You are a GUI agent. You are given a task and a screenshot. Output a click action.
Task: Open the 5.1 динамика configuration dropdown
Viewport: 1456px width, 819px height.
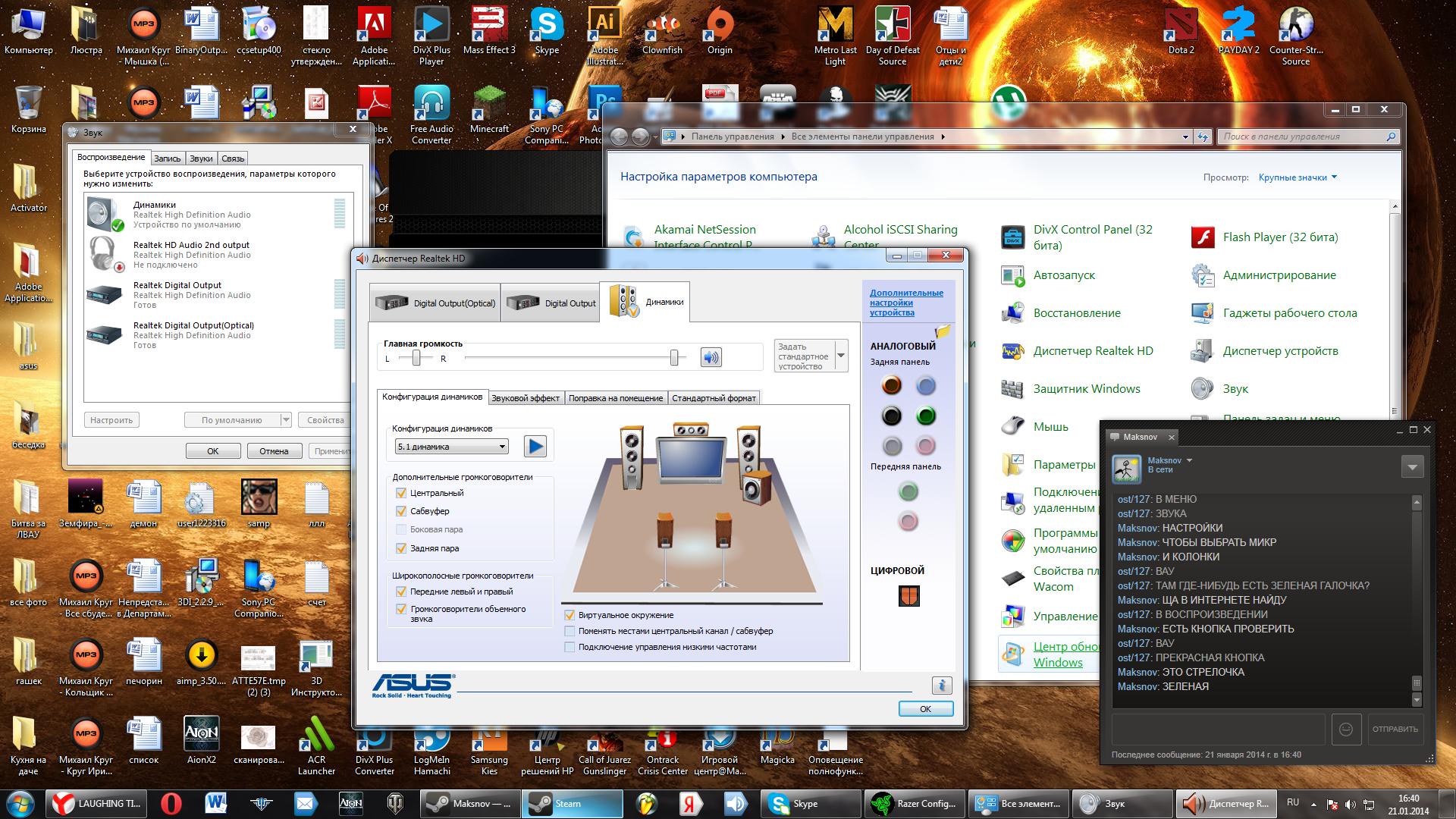pyautogui.click(x=451, y=447)
